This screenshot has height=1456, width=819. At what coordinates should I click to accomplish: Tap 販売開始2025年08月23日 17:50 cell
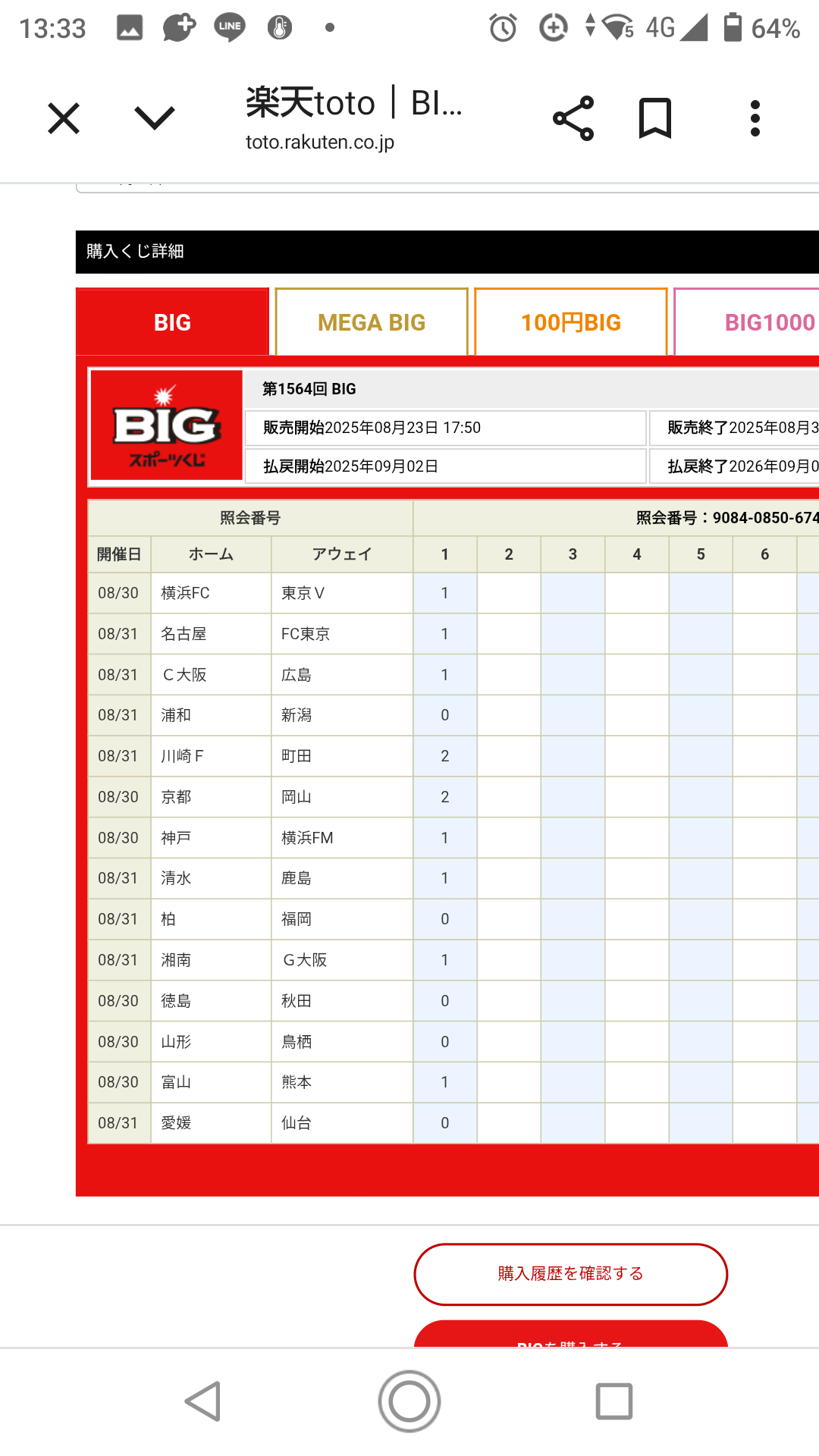pos(446,428)
